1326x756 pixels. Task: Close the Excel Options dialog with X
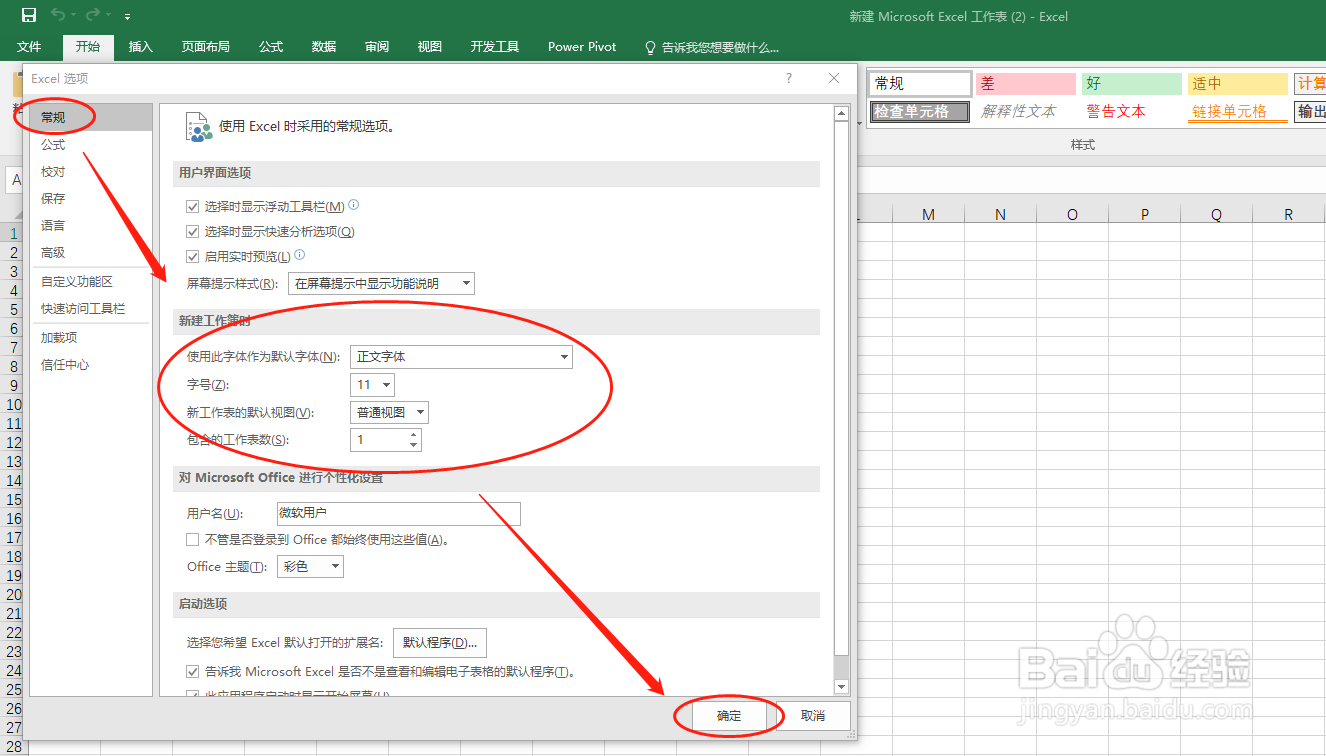(x=834, y=78)
